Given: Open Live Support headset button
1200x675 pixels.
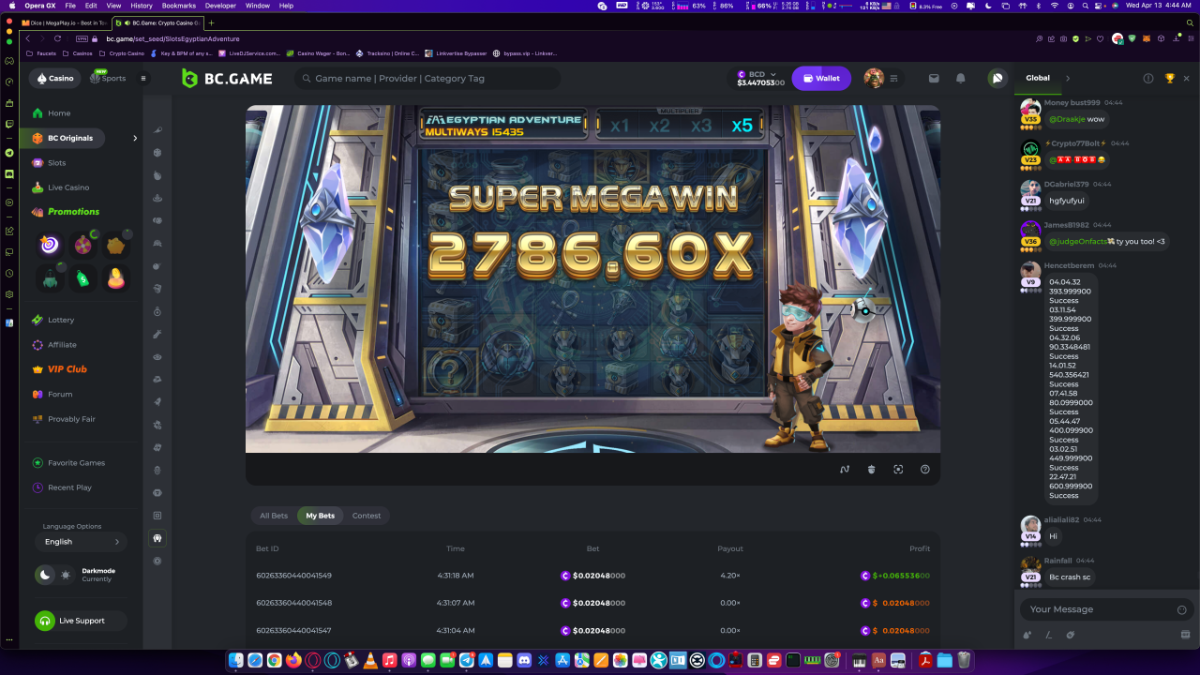Looking at the screenshot, I should (80, 621).
